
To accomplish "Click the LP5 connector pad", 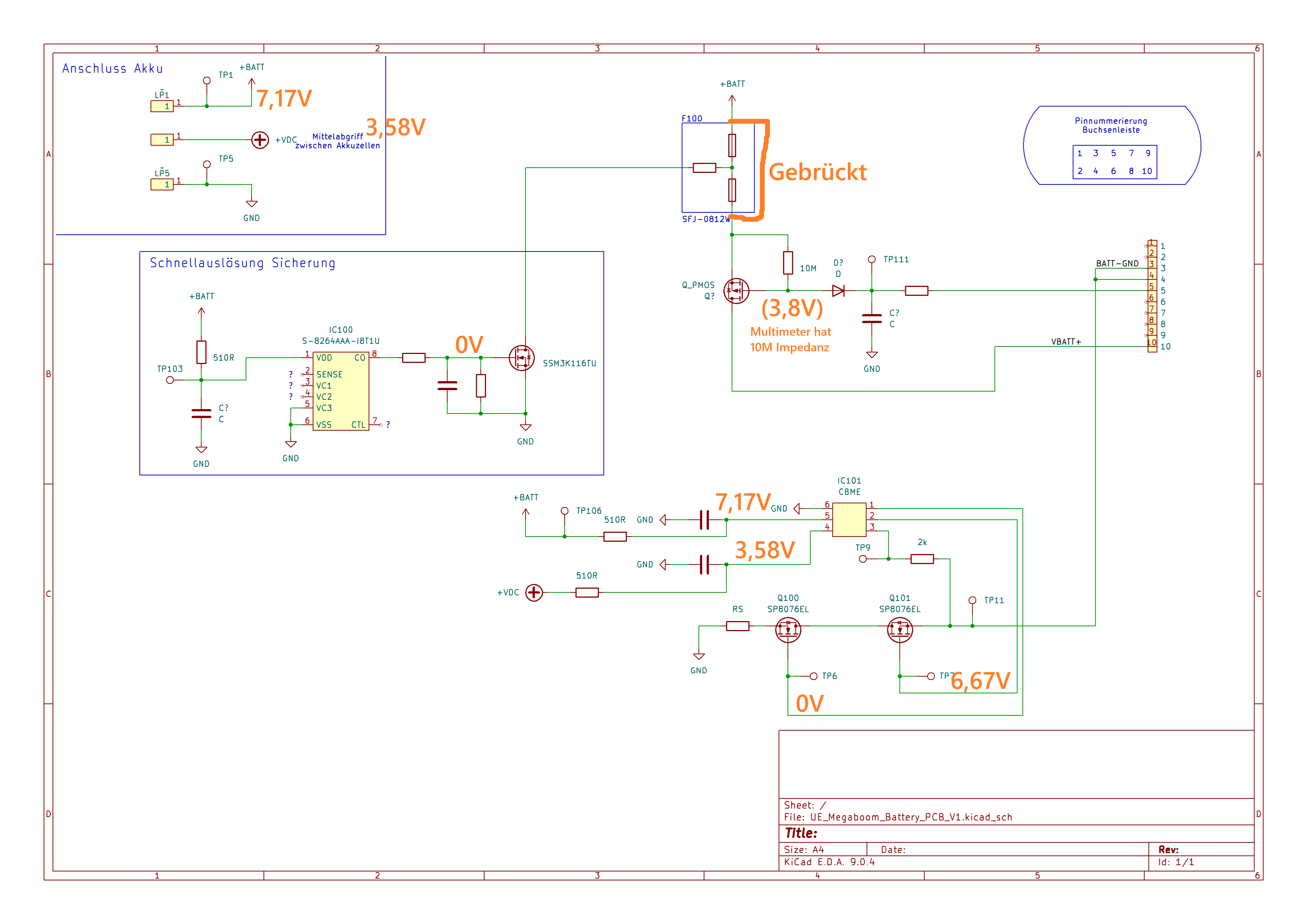I will click(162, 184).
